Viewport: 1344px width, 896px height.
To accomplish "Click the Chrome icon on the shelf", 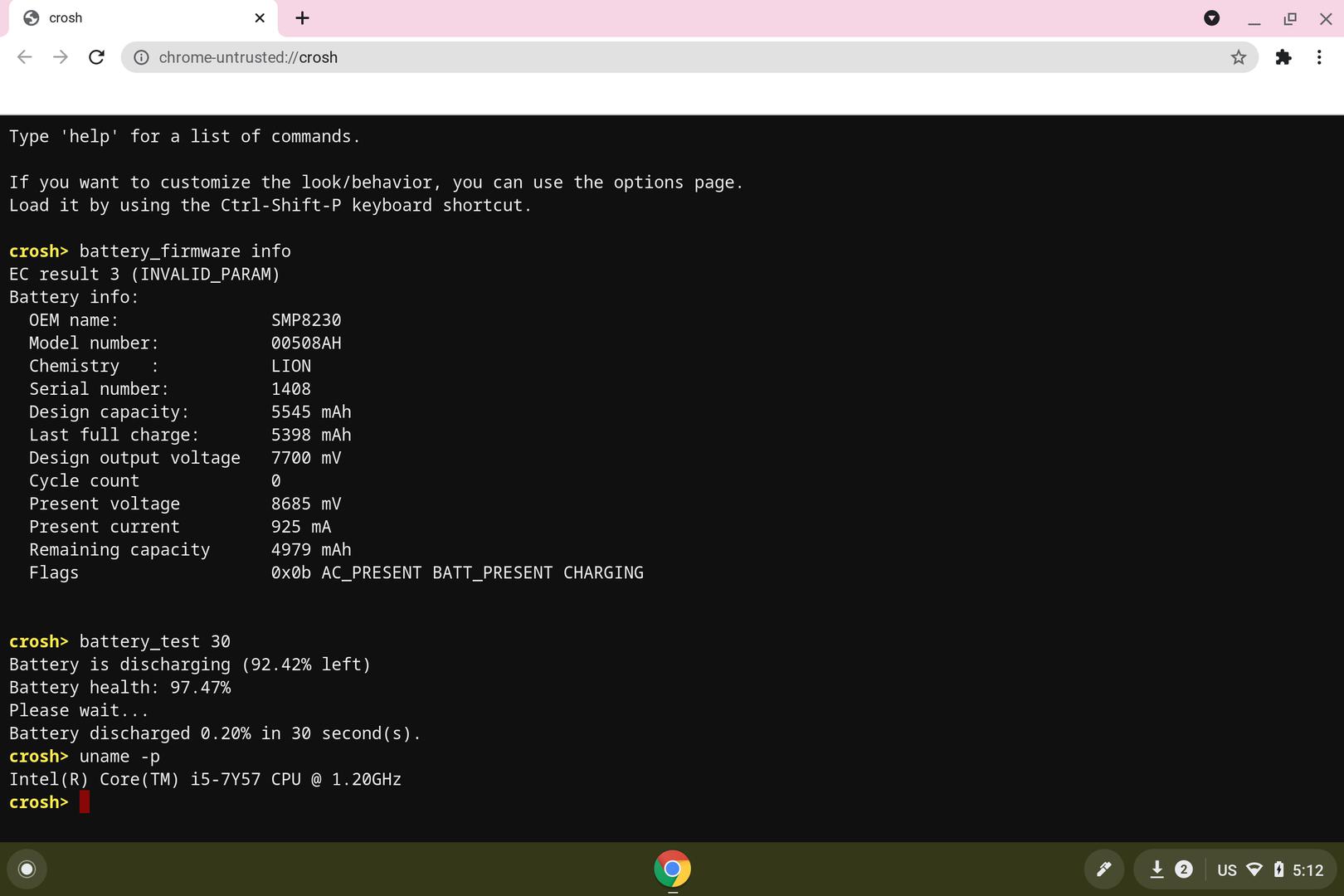I will 672,869.
